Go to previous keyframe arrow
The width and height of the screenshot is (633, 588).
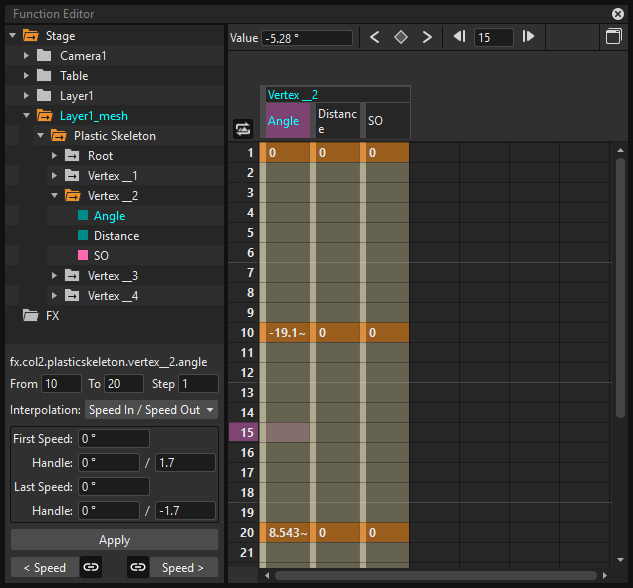374,38
